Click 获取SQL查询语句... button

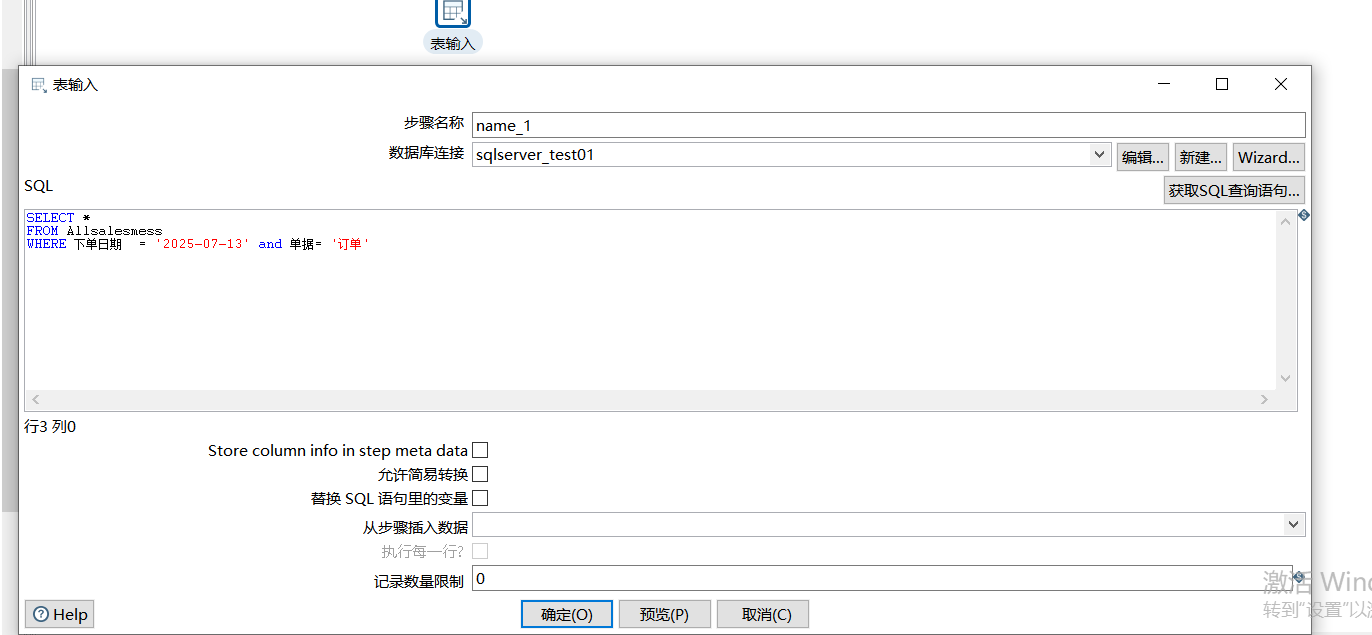(x=1234, y=190)
